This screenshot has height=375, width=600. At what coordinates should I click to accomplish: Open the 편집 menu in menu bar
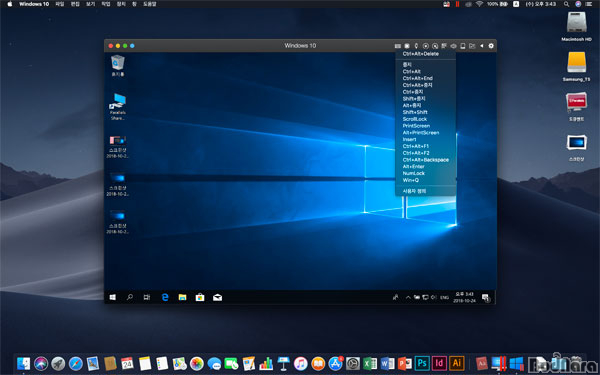tap(75, 4)
